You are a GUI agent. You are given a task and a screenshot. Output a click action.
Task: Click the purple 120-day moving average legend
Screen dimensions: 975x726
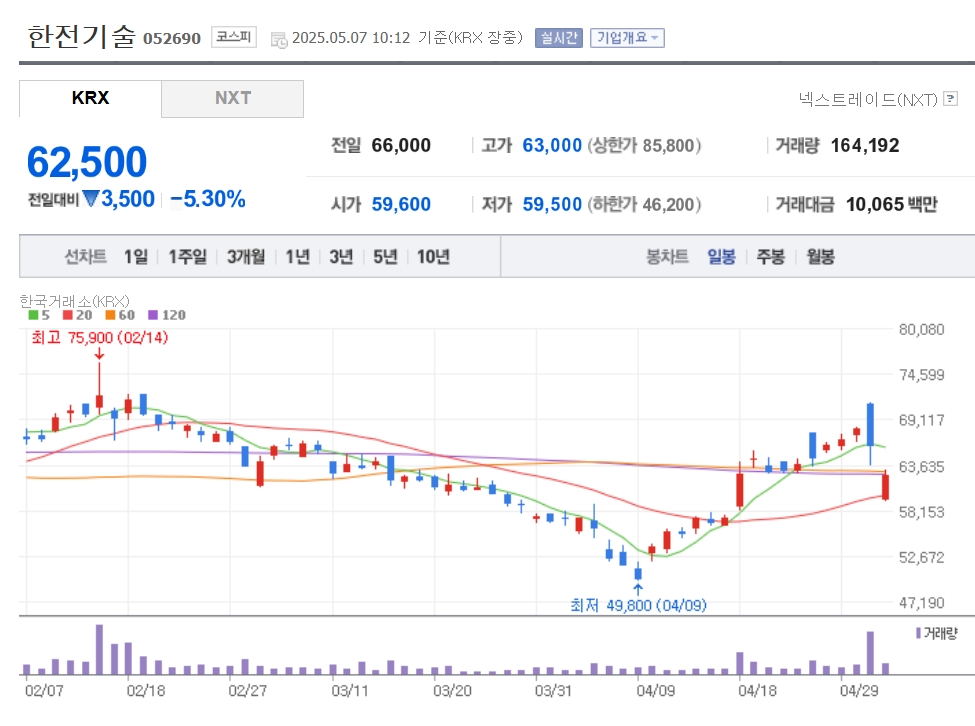pos(167,315)
